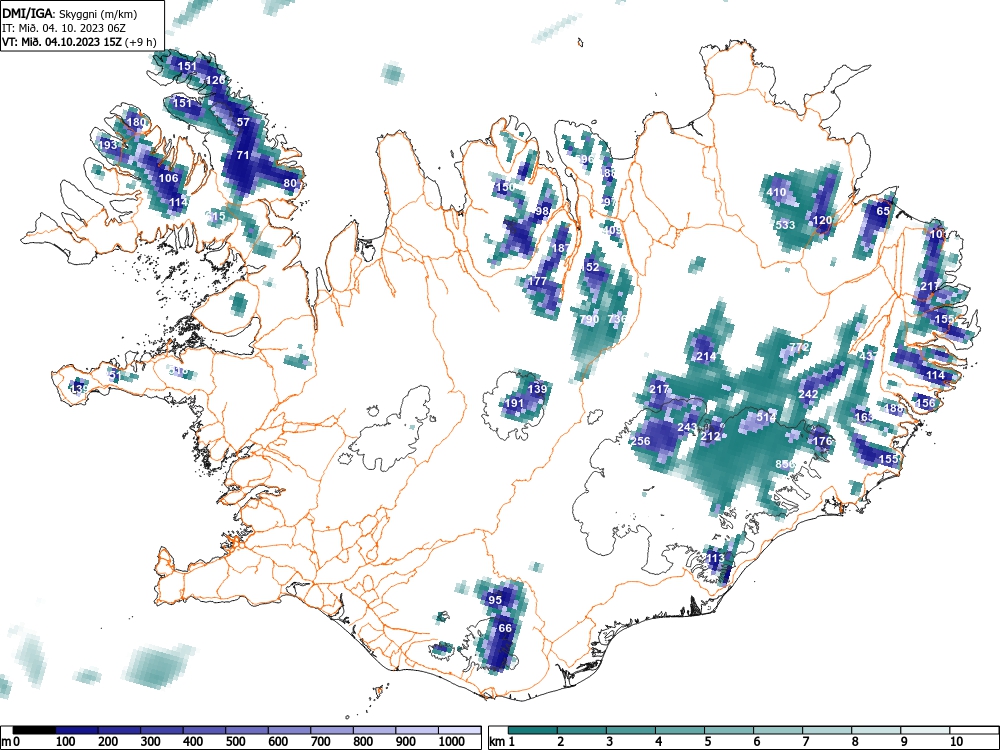Click the visibility value 193
This screenshot has height=750, width=1000.
click(x=108, y=145)
